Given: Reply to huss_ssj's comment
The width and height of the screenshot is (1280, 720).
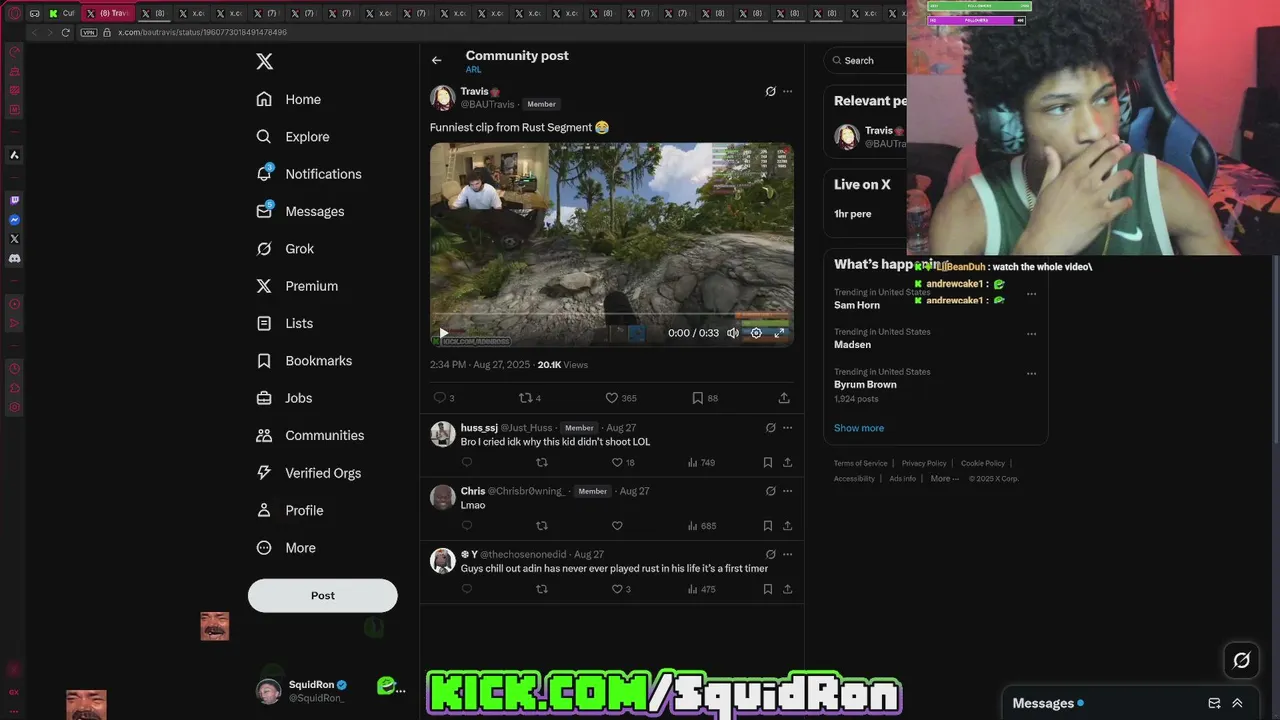Looking at the screenshot, I should click(467, 462).
